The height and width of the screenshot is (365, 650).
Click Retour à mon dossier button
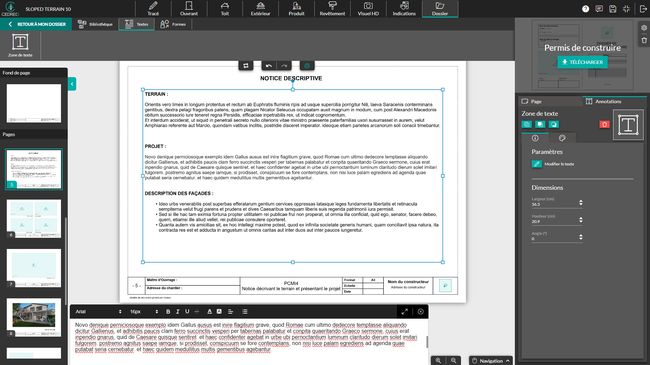pos(36,24)
